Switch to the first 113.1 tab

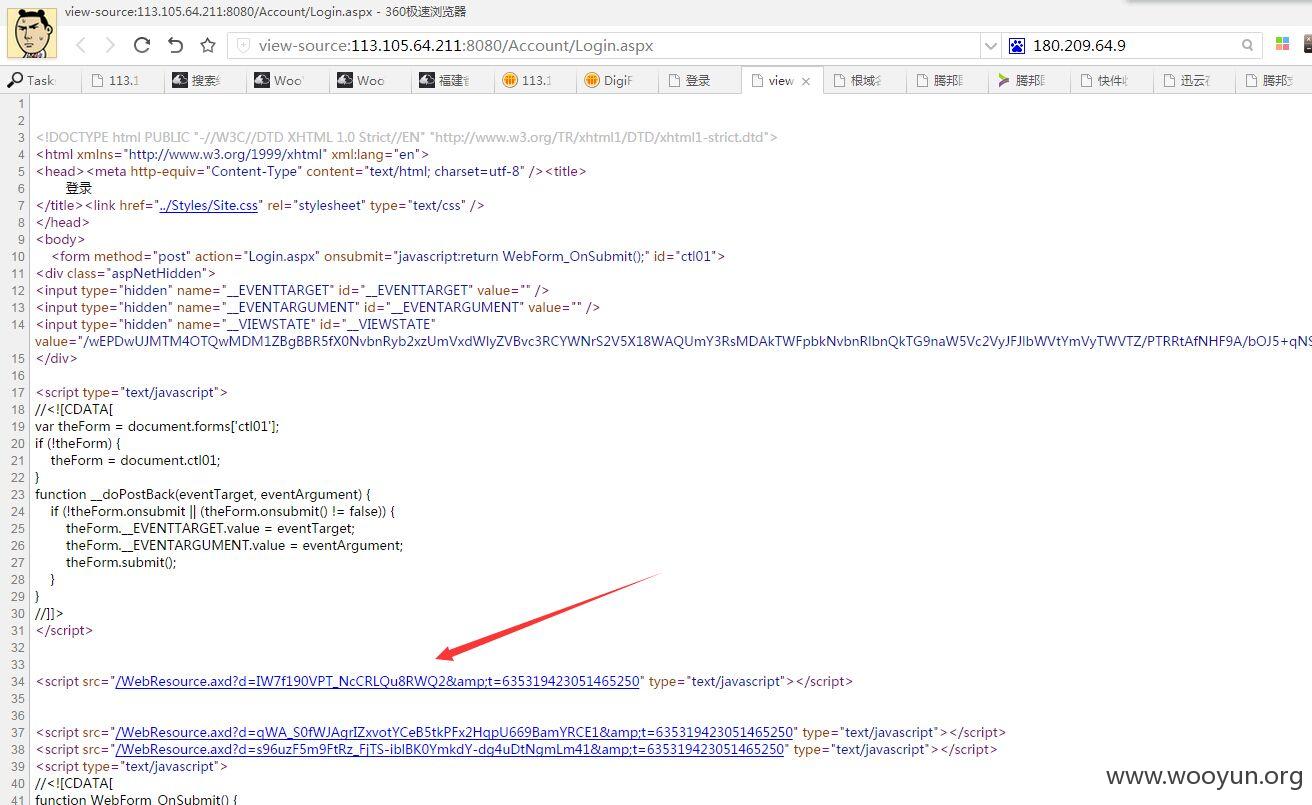click(x=121, y=80)
